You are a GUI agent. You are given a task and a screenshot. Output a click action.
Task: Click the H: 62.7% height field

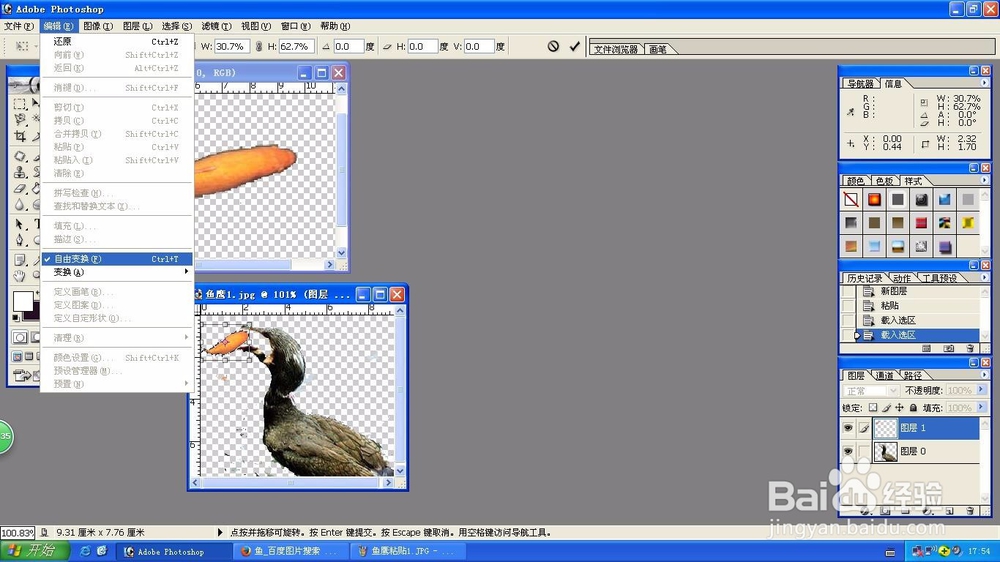click(x=296, y=46)
